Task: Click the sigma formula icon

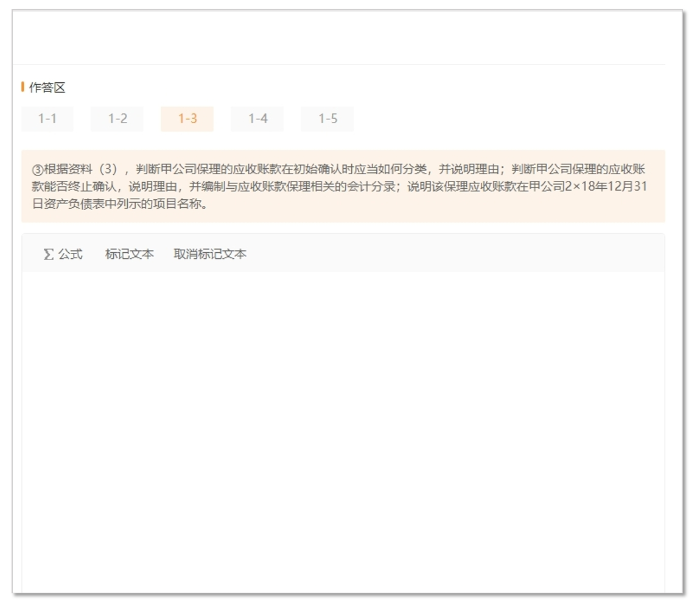Action: tap(48, 254)
